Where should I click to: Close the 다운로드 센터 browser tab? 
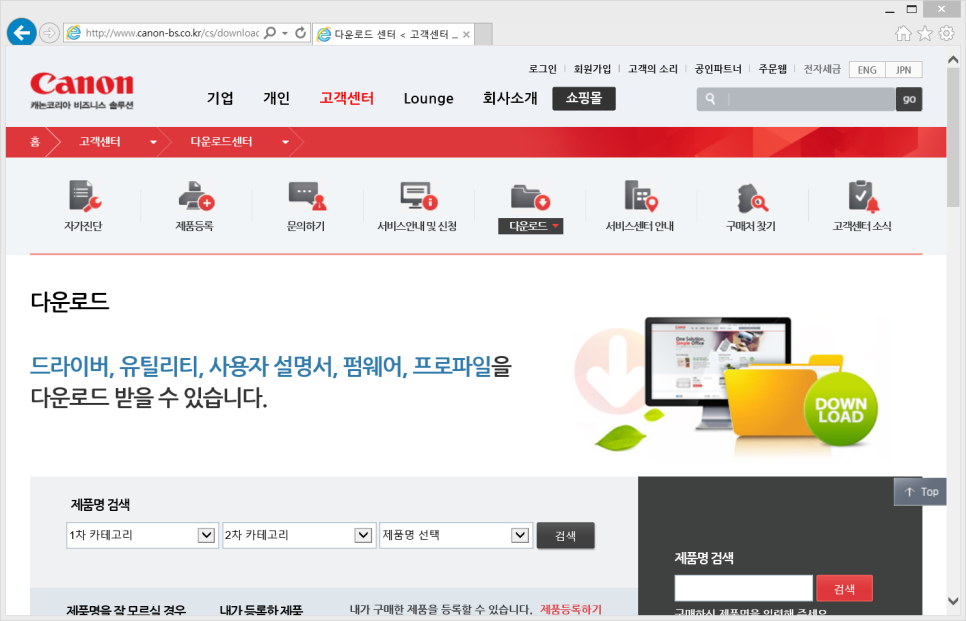[x=466, y=34]
